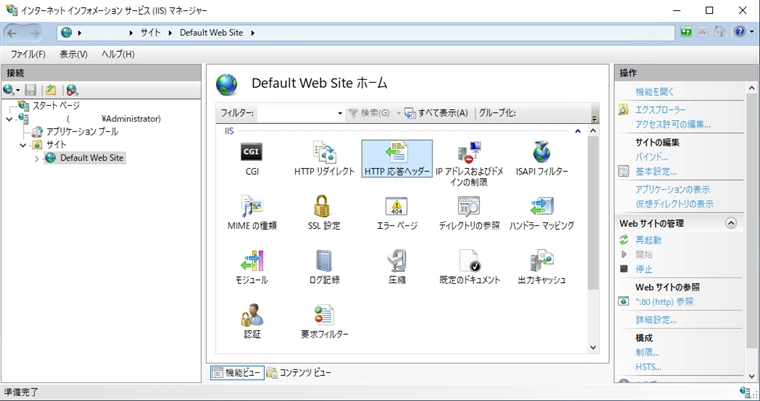
Task: Open 圧縮 feature icon
Action: click(396, 260)
